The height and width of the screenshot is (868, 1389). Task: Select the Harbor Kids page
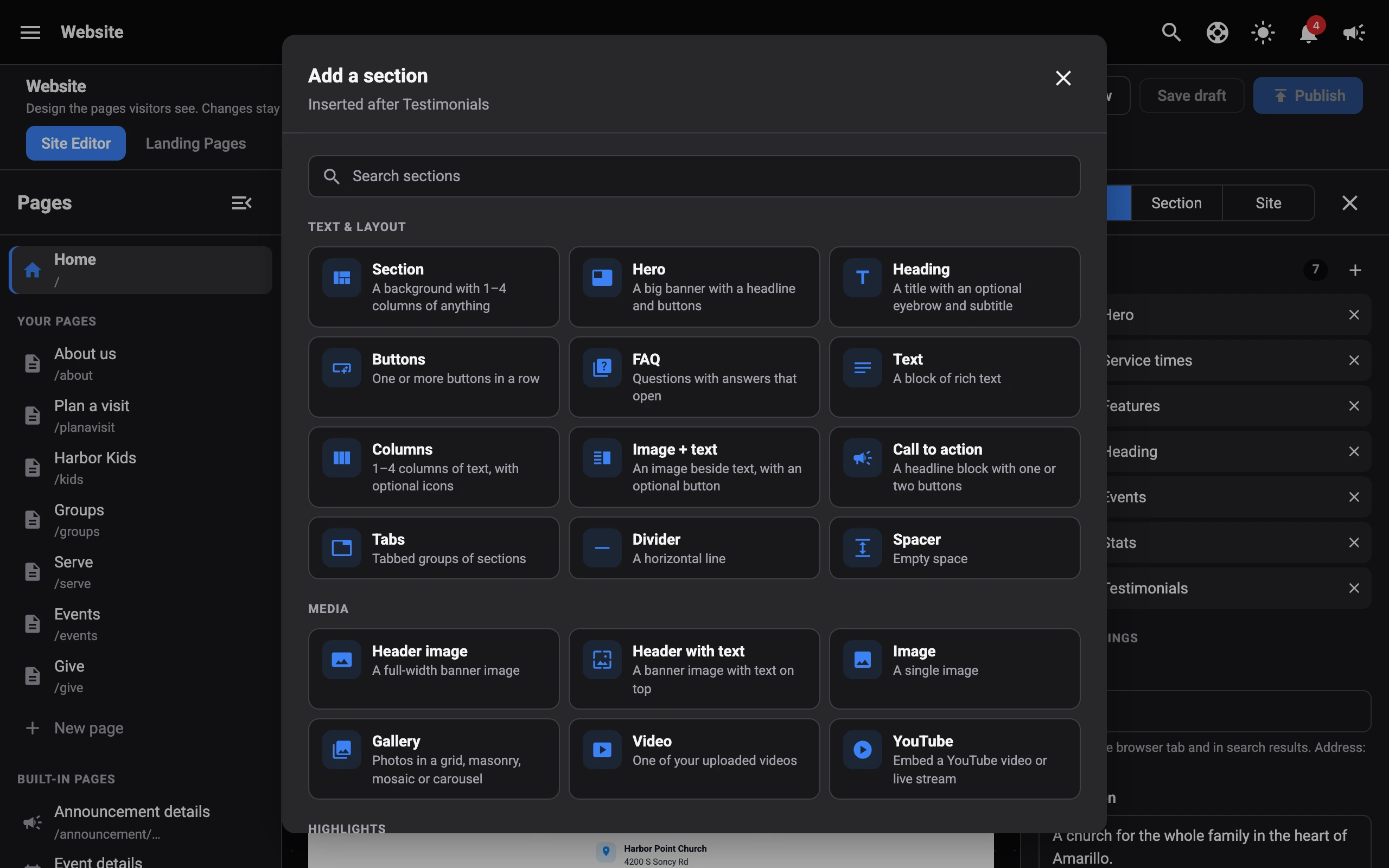[141, 467]
